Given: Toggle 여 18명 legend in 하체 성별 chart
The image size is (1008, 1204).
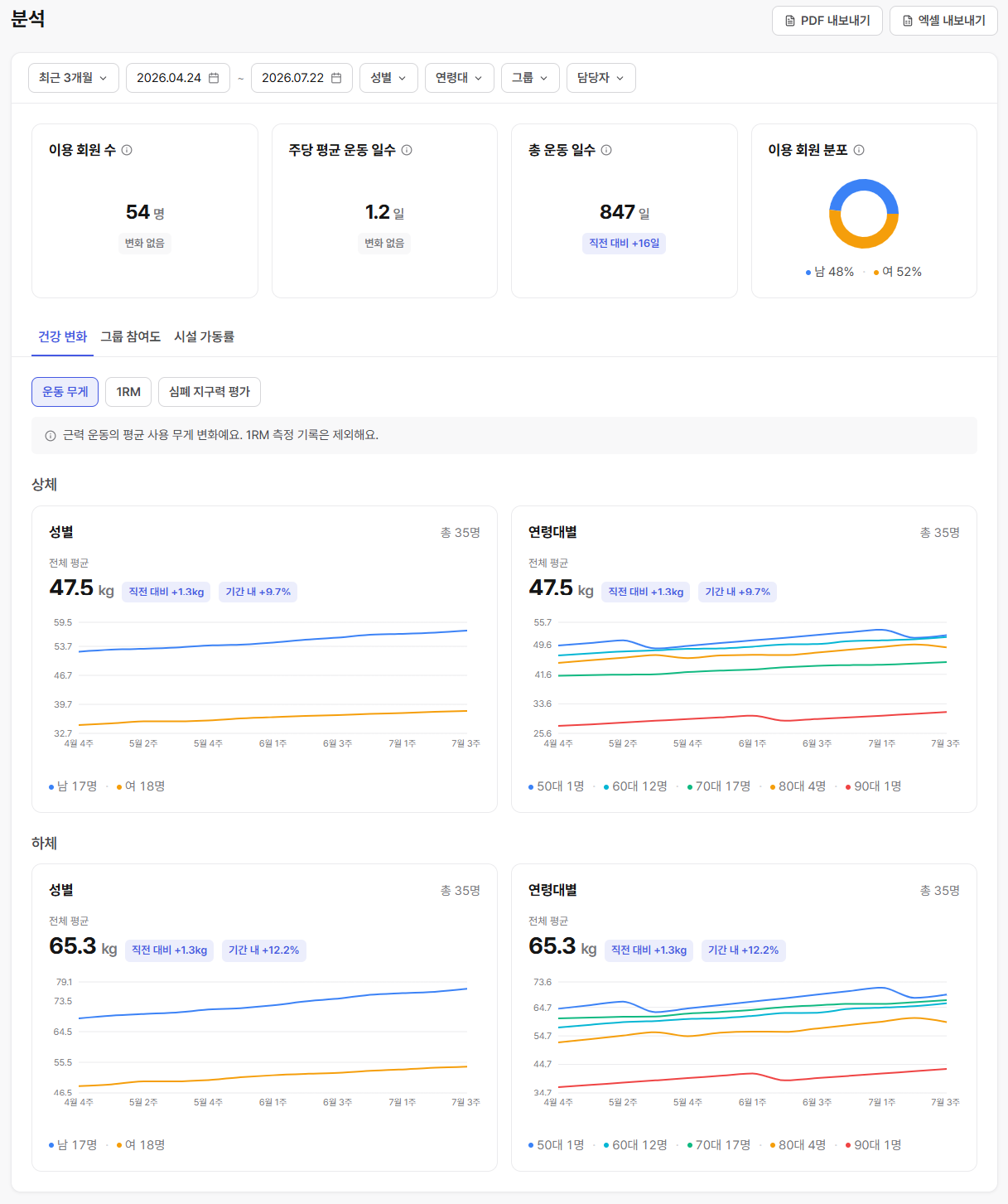Looking at the screenshot, I should (x=141, y=1145).
